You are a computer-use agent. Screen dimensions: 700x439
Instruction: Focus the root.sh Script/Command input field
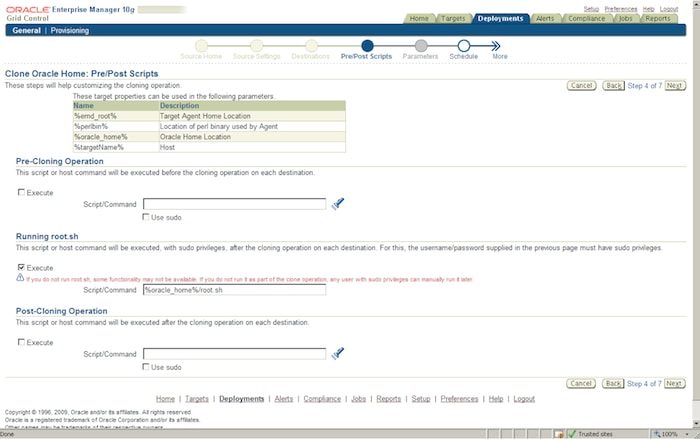click(234, 290)
